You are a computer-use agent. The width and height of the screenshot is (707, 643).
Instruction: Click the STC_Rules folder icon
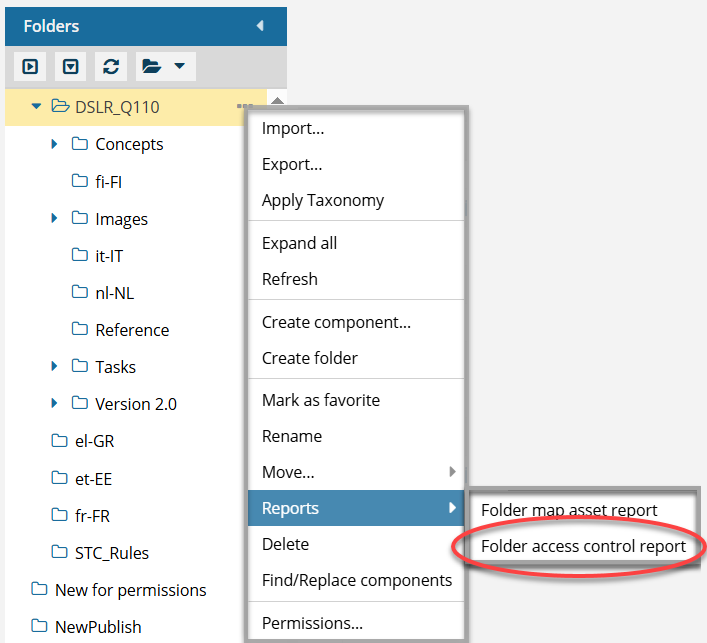tap(60, 552)
